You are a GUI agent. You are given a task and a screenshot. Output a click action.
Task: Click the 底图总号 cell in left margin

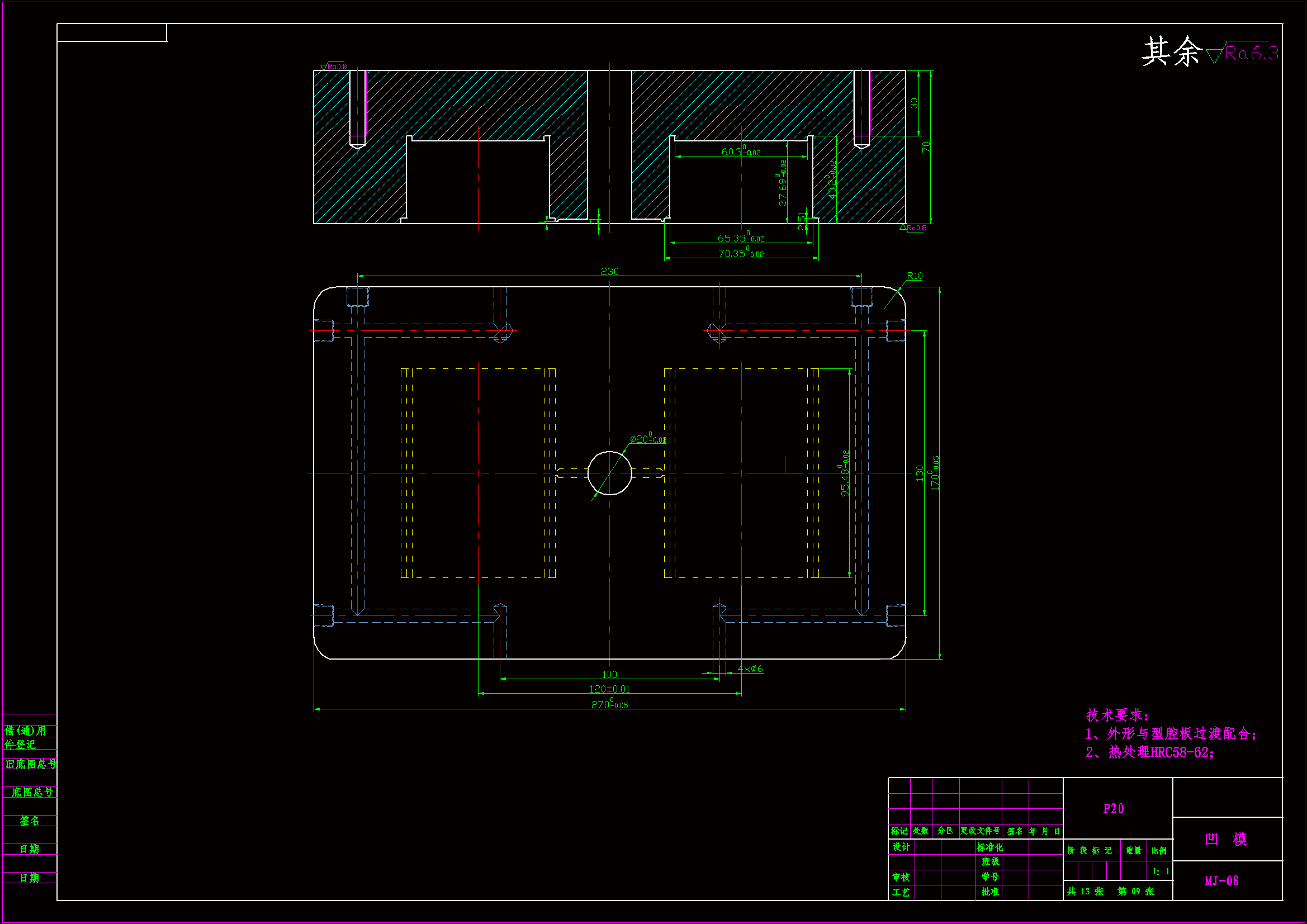pyautogui.click(x=32, y=792)
